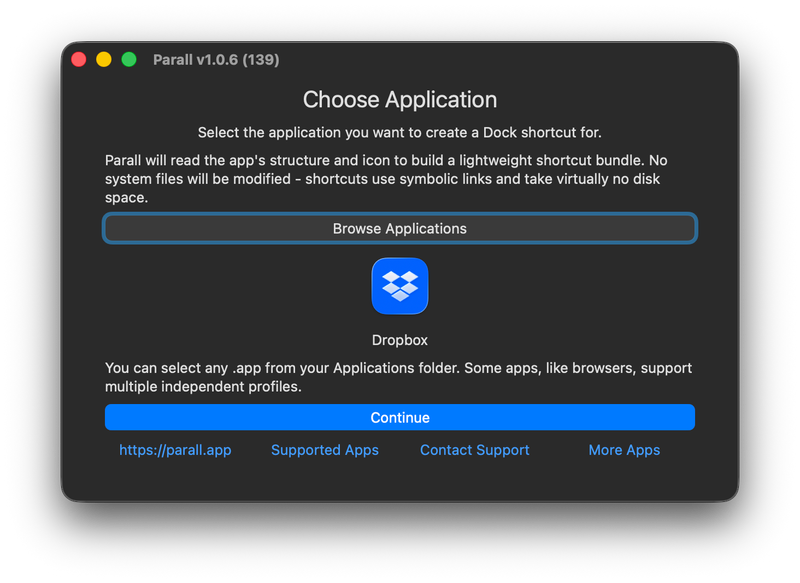Viewport: 800px width, 583px height.
Task: Click the Parall v1.0.6 (139) window title
Action: click(x=216, y=60)
